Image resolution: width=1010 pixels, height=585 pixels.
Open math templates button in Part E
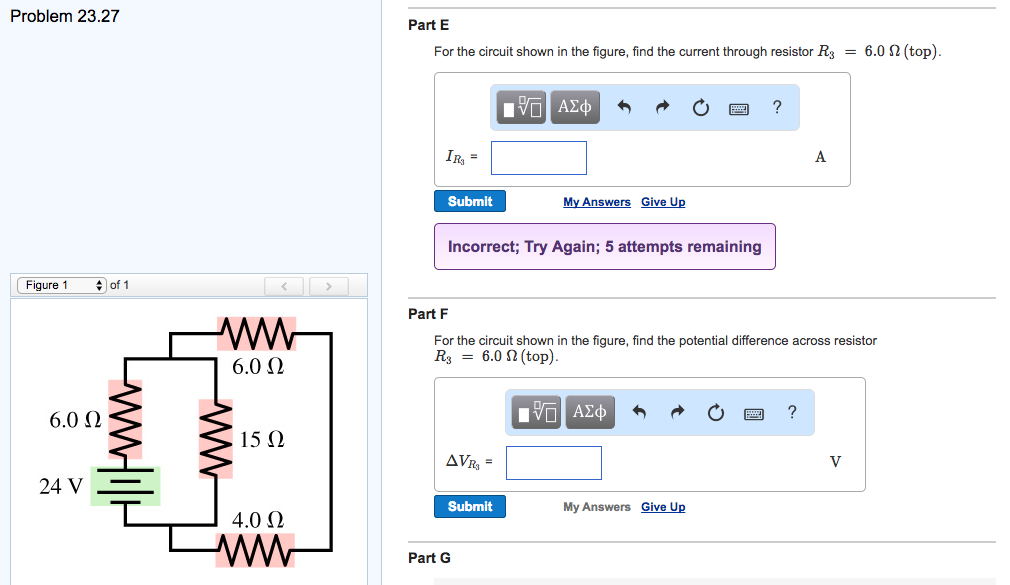click(x=521, y=107)
